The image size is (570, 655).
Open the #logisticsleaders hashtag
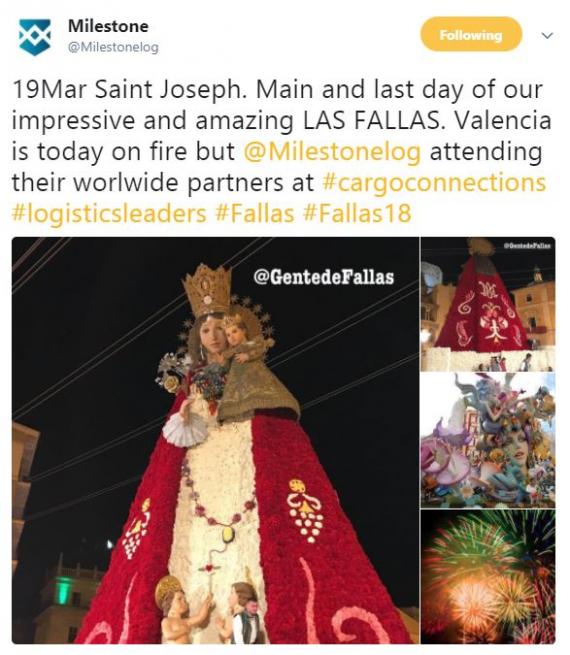[109, 213]
